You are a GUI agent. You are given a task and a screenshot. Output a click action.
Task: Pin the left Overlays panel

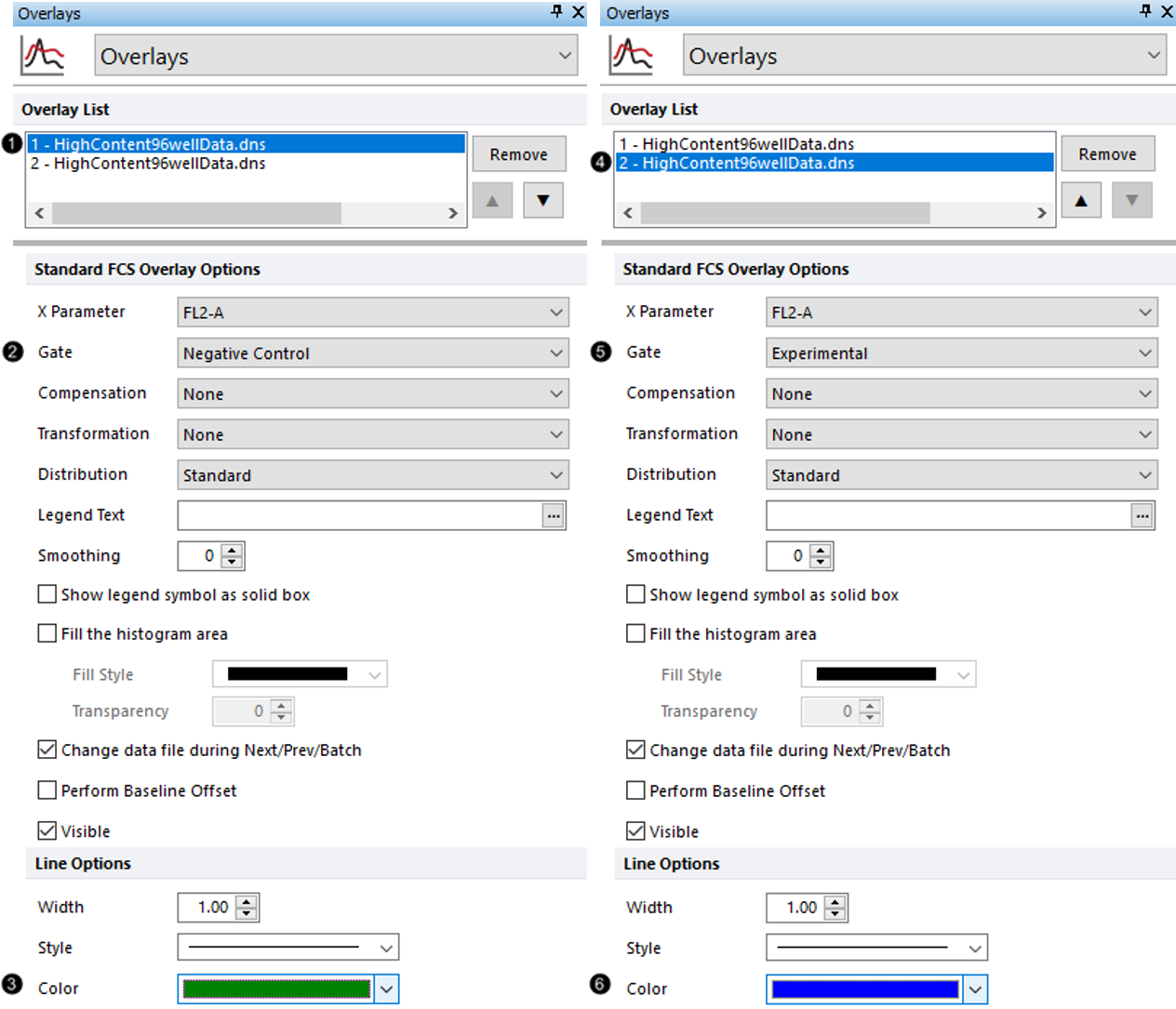[x=556, y=11]
